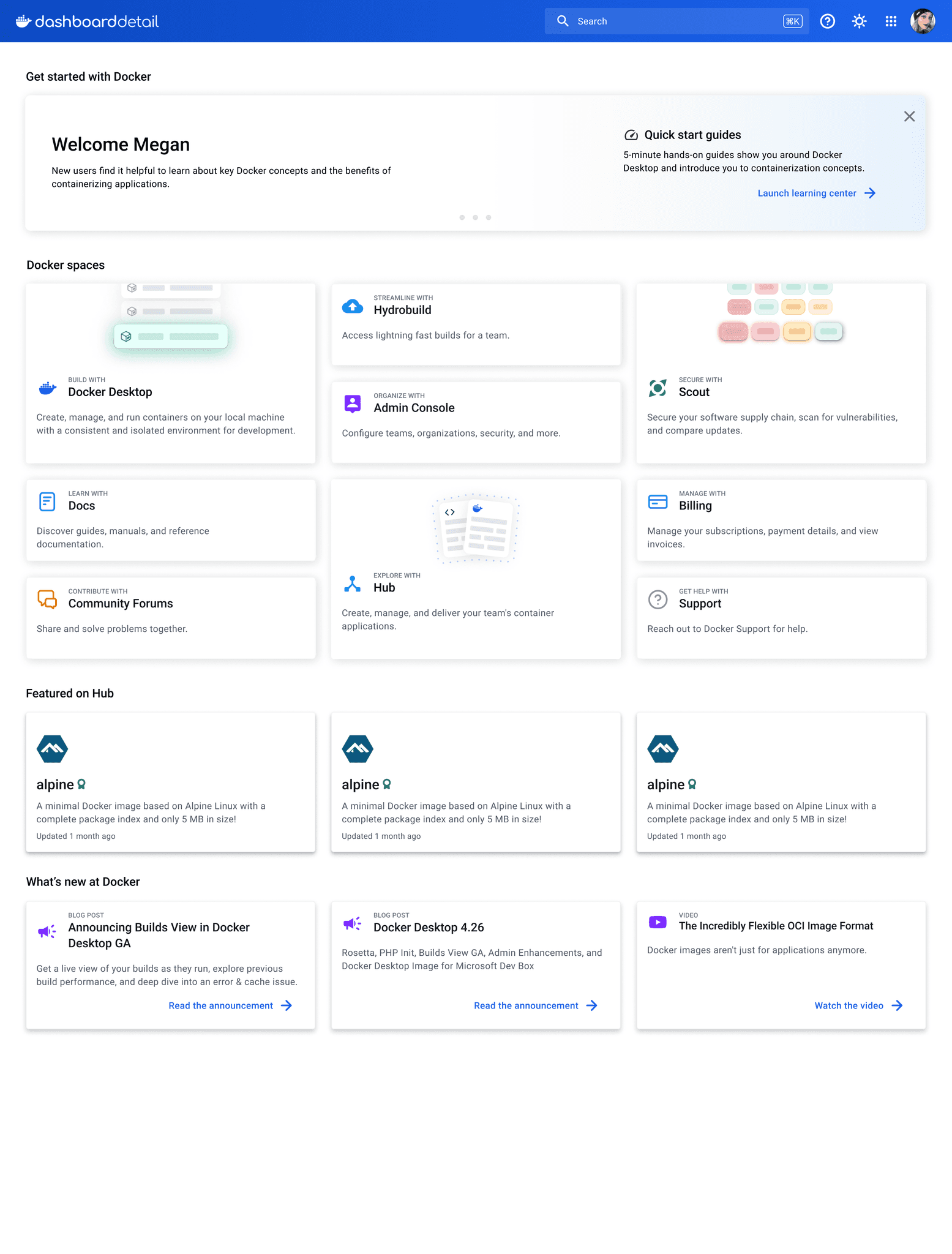
Task: Click the middle alpine hexagon logo
Action: coord(358,749)
